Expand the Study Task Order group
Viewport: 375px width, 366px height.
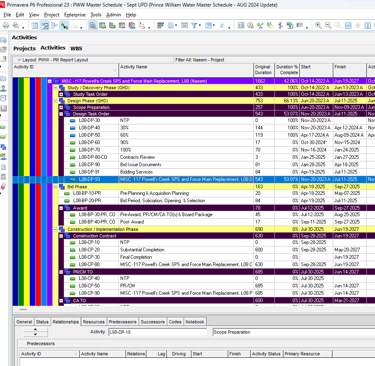(61, 94)
